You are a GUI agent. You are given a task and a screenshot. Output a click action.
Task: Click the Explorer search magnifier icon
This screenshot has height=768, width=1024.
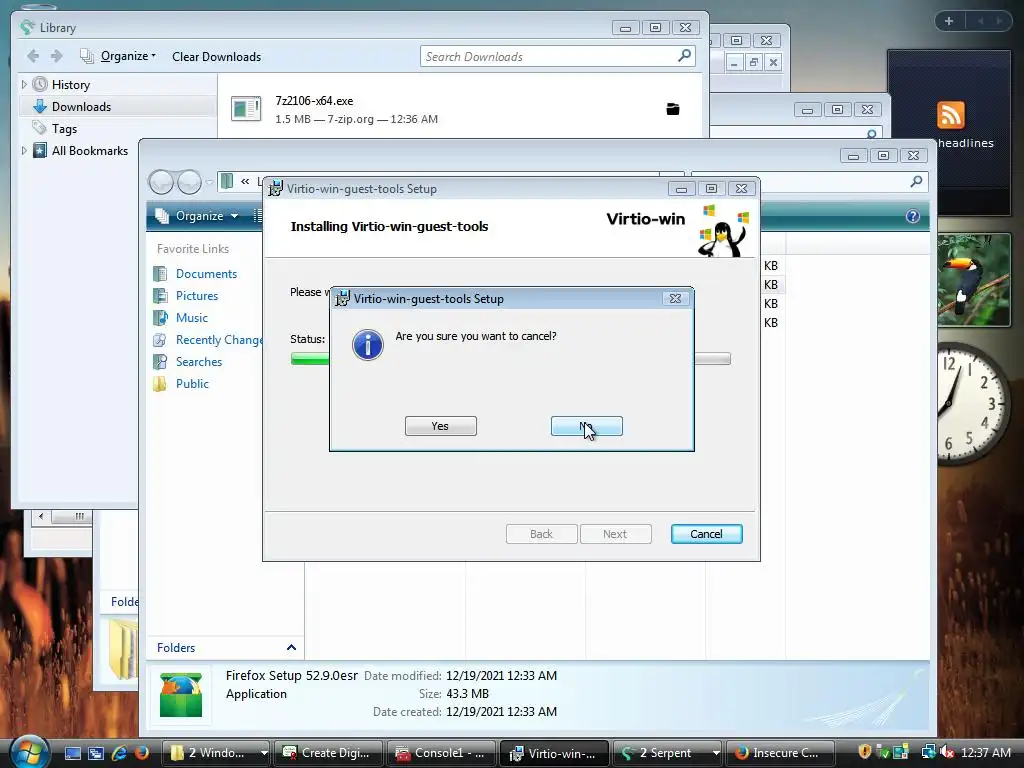tap(916, 182)
